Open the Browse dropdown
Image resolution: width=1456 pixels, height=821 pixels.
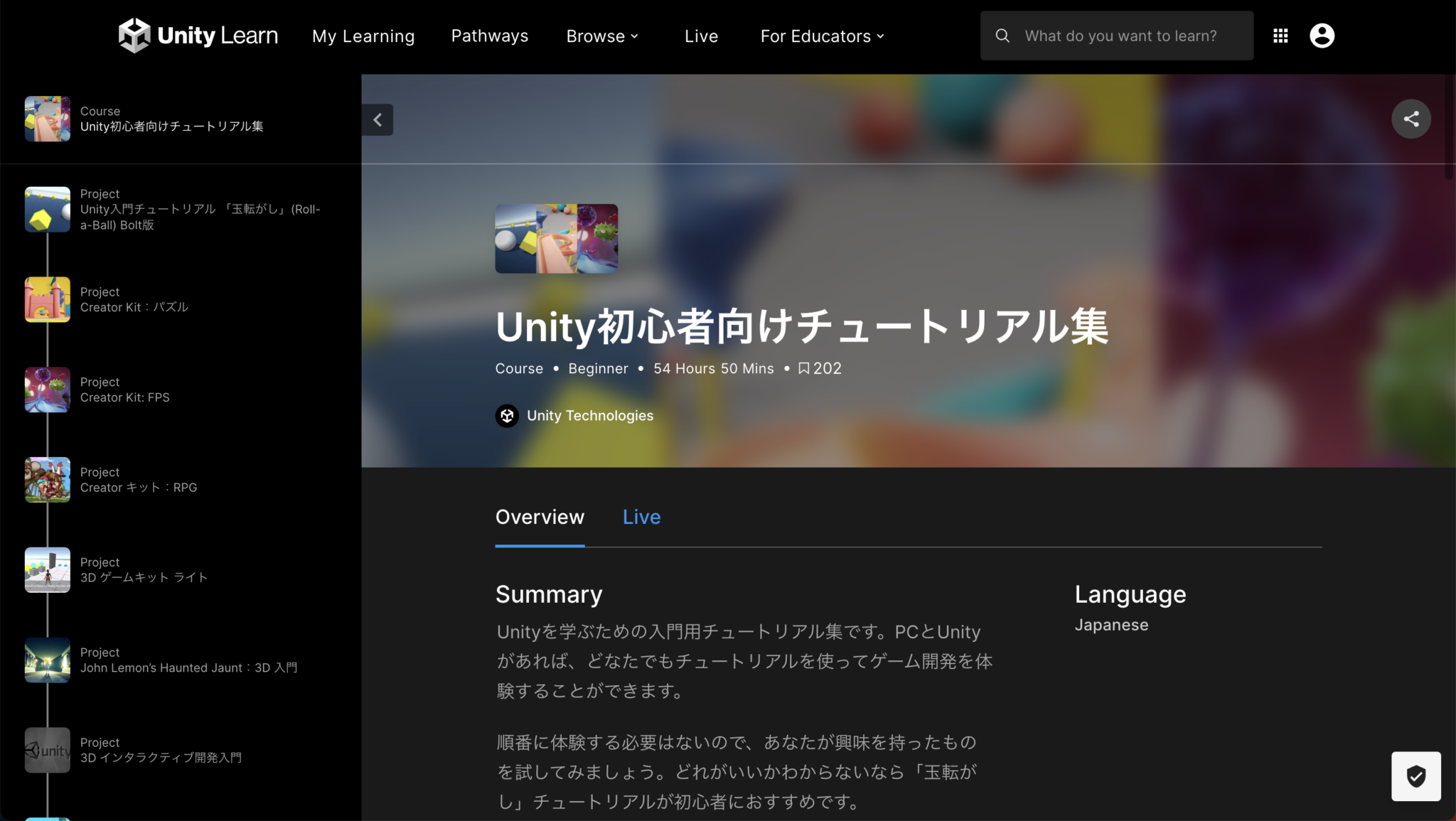click(602, 36)
